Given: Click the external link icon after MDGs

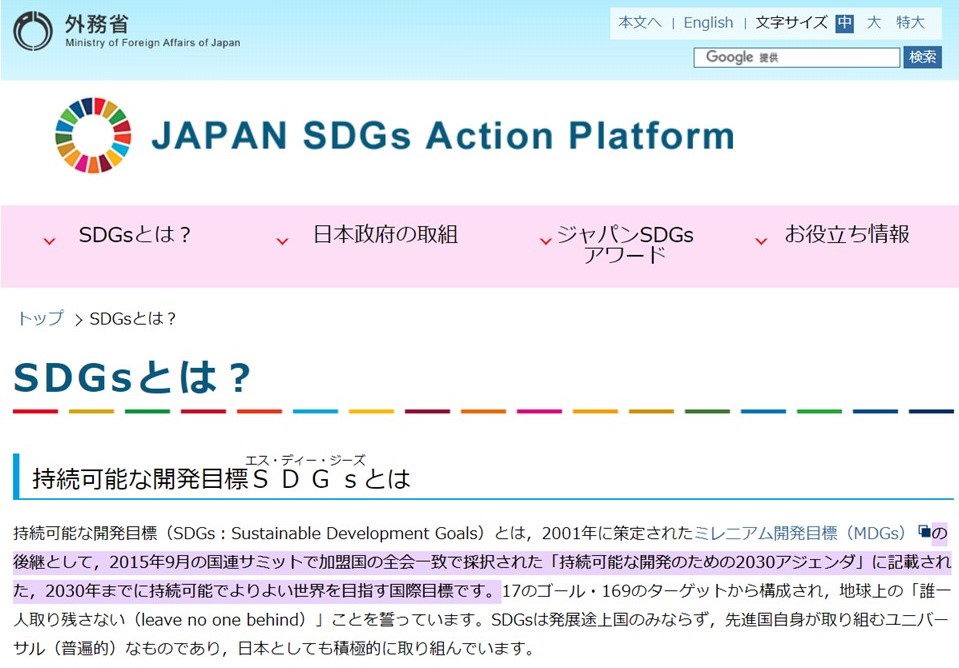Looking at the screenshot, I should pyautogui.click(x=924, y=532).
